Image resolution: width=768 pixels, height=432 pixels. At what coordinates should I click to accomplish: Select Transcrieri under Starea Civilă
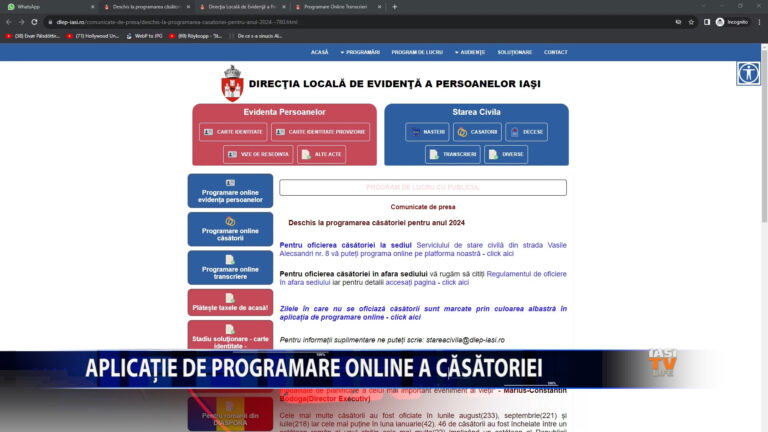point(452,154)
